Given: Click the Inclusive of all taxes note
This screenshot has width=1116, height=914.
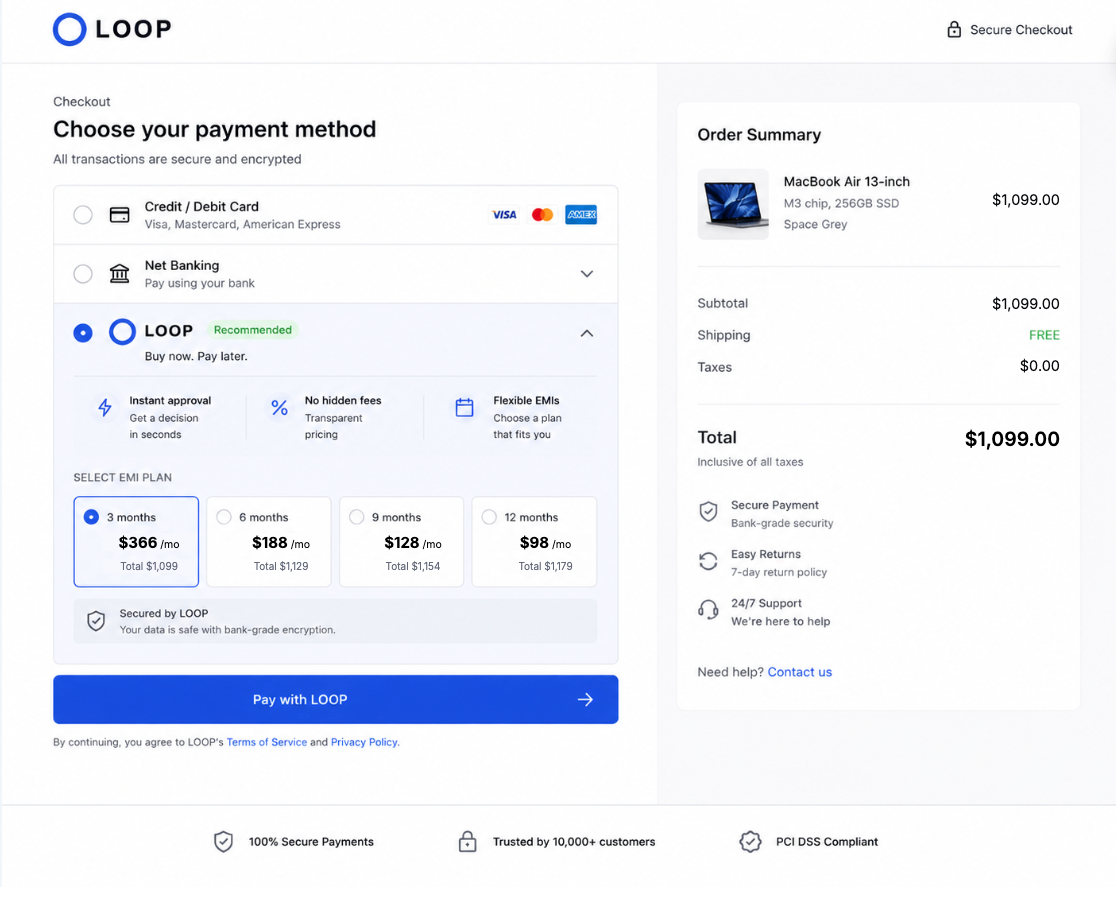Looking at the screenshot, I should pos(750,462).
